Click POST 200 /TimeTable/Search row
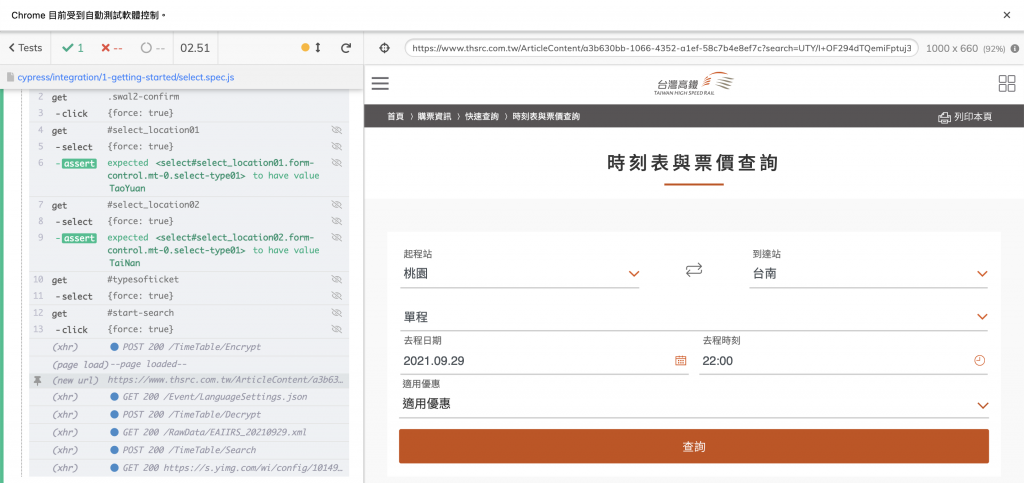The width and height of the screenshot is (1024, 483). (x=189, y=450)
